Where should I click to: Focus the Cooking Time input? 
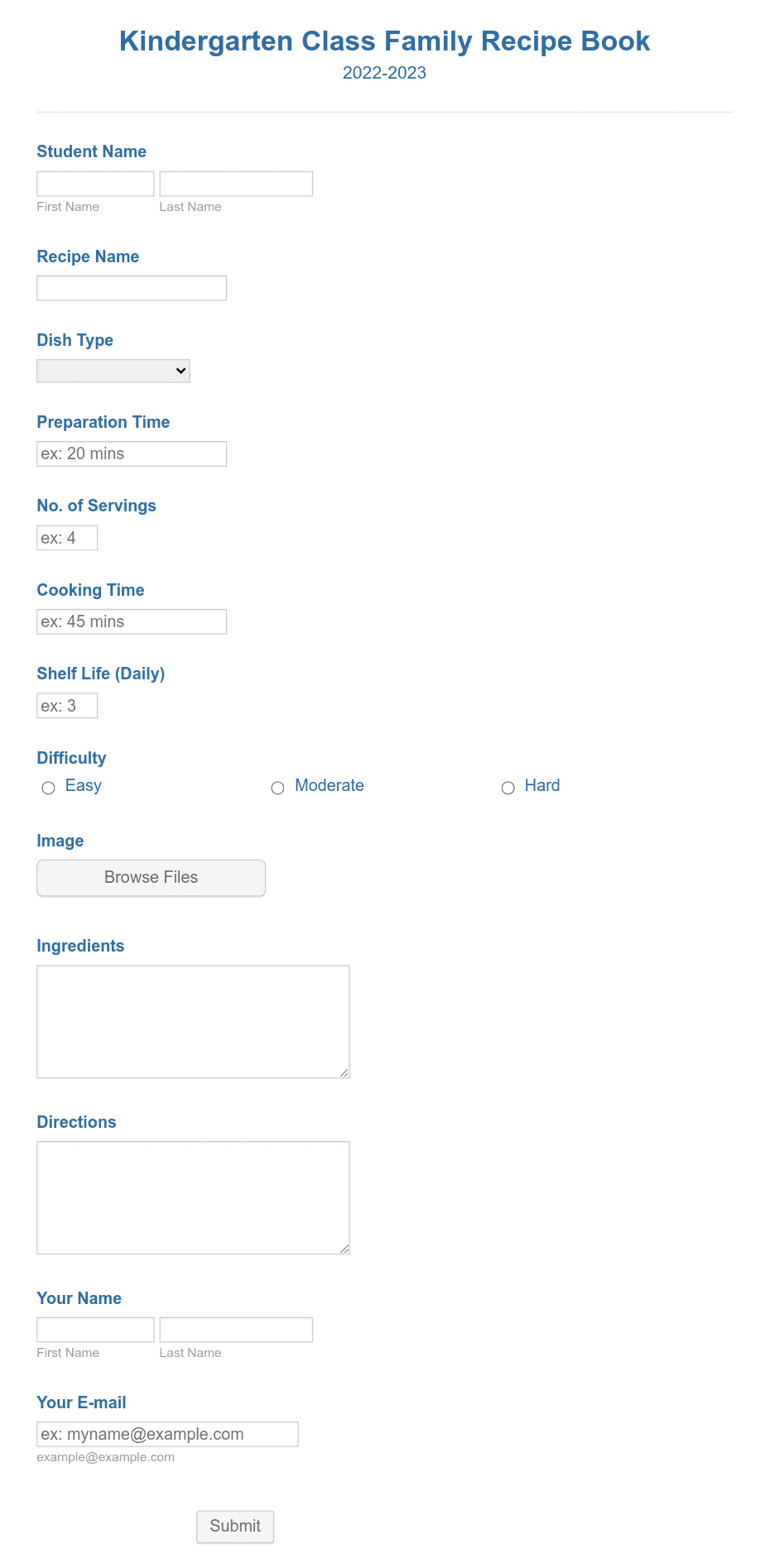(132, 621)
